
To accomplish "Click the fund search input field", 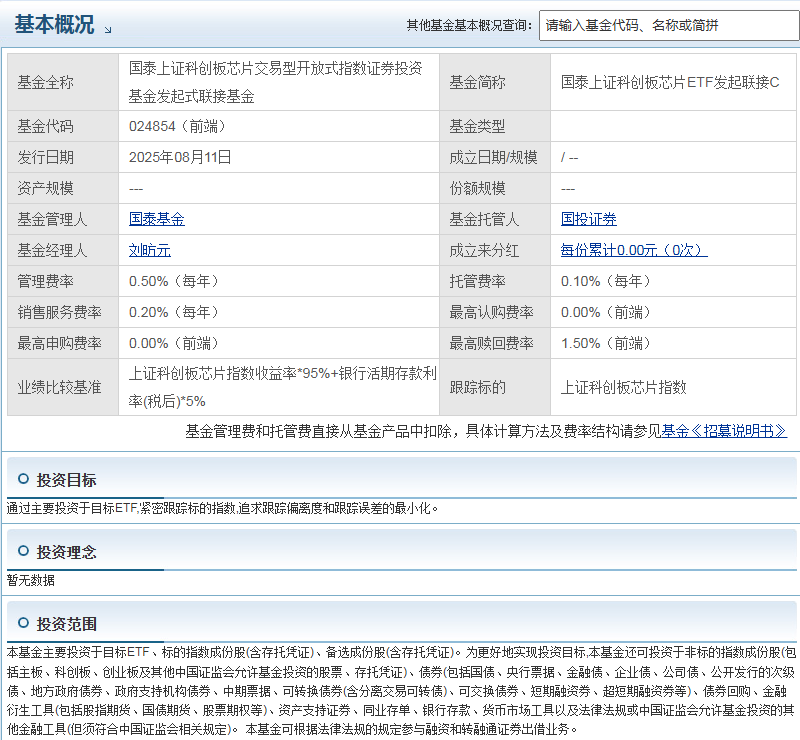I will pos(669,26).
